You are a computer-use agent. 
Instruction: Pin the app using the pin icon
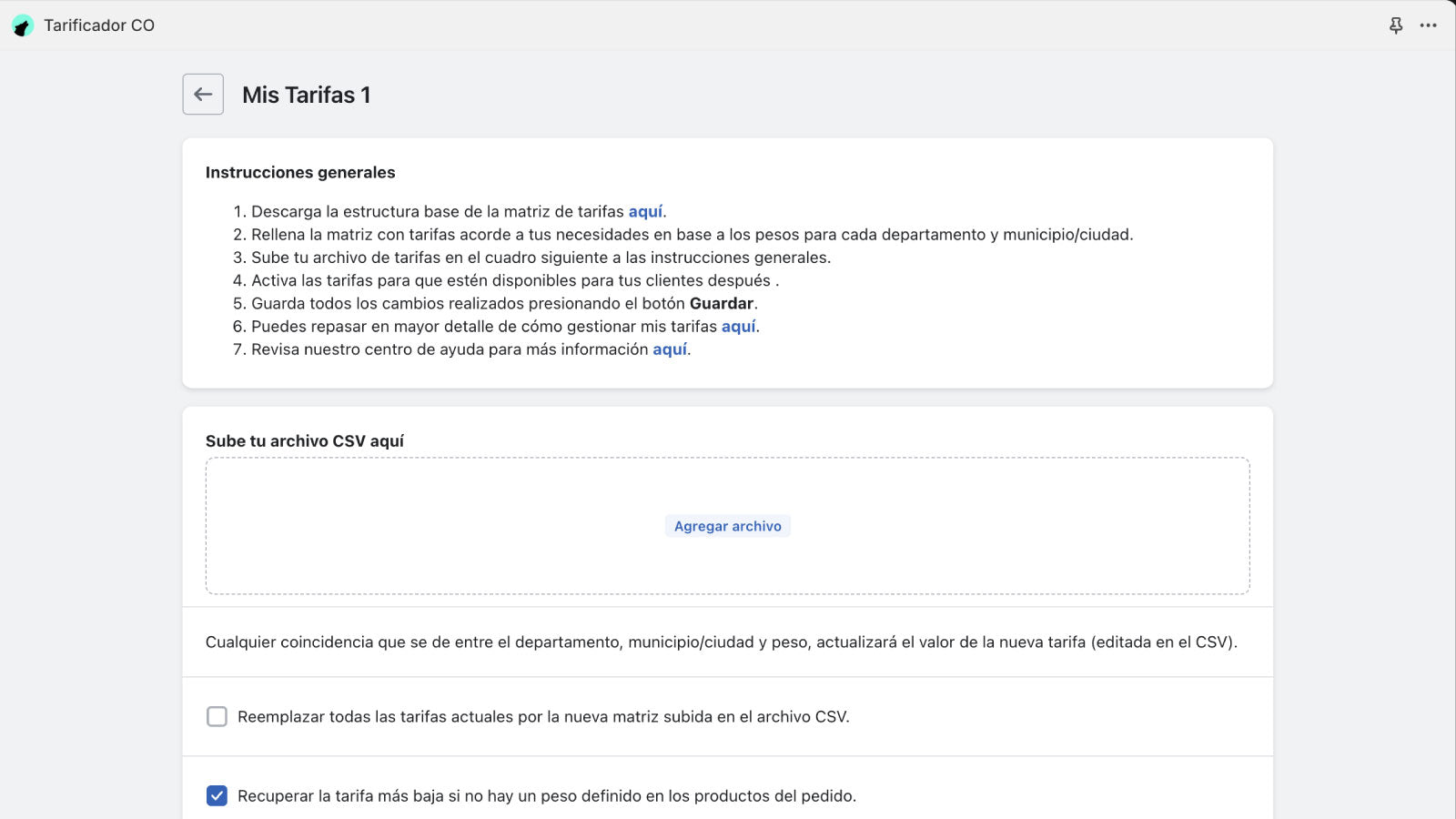[x=1396, y=25]
